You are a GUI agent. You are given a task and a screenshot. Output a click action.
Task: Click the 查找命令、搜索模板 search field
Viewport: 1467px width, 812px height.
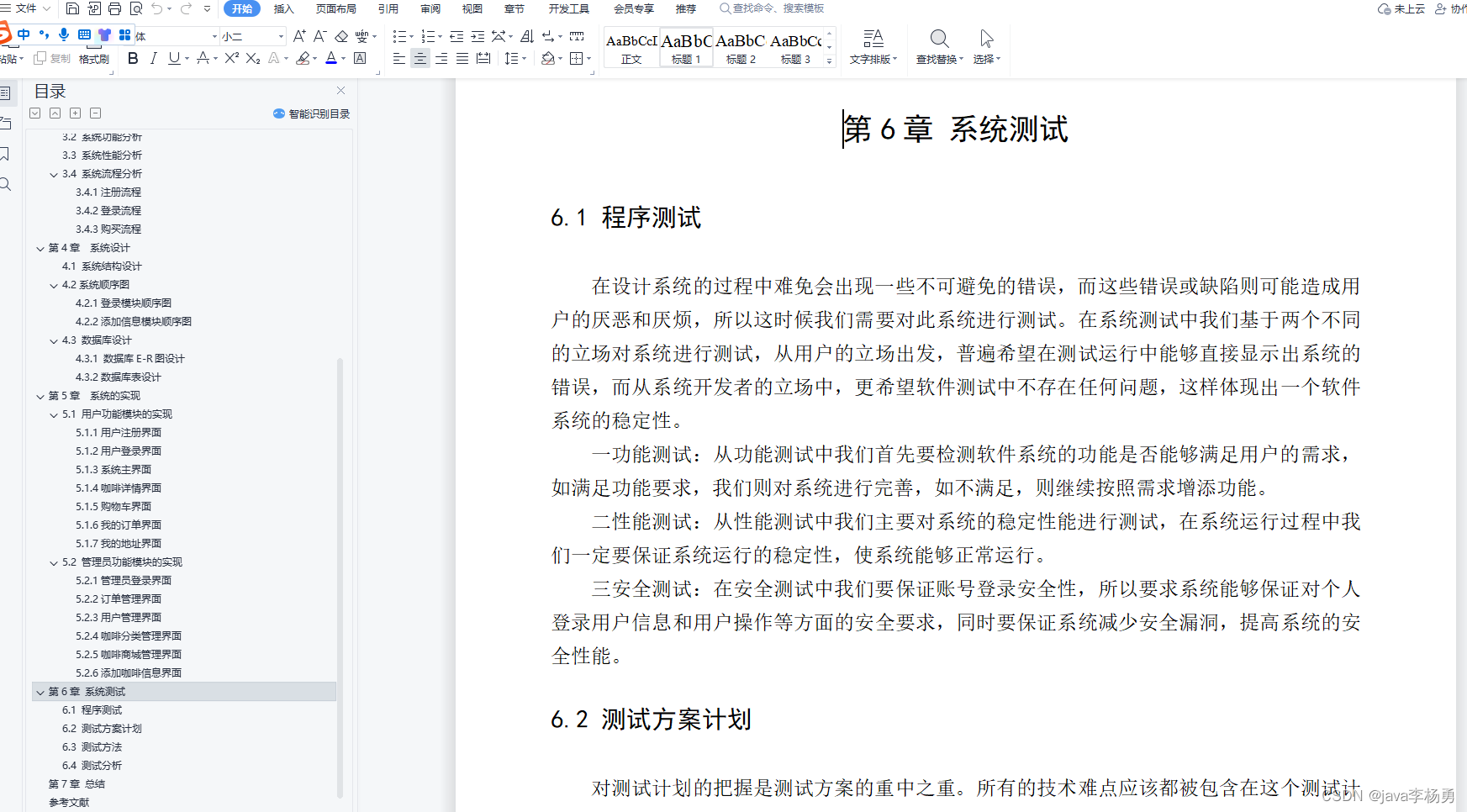click(x=771, y=8)
